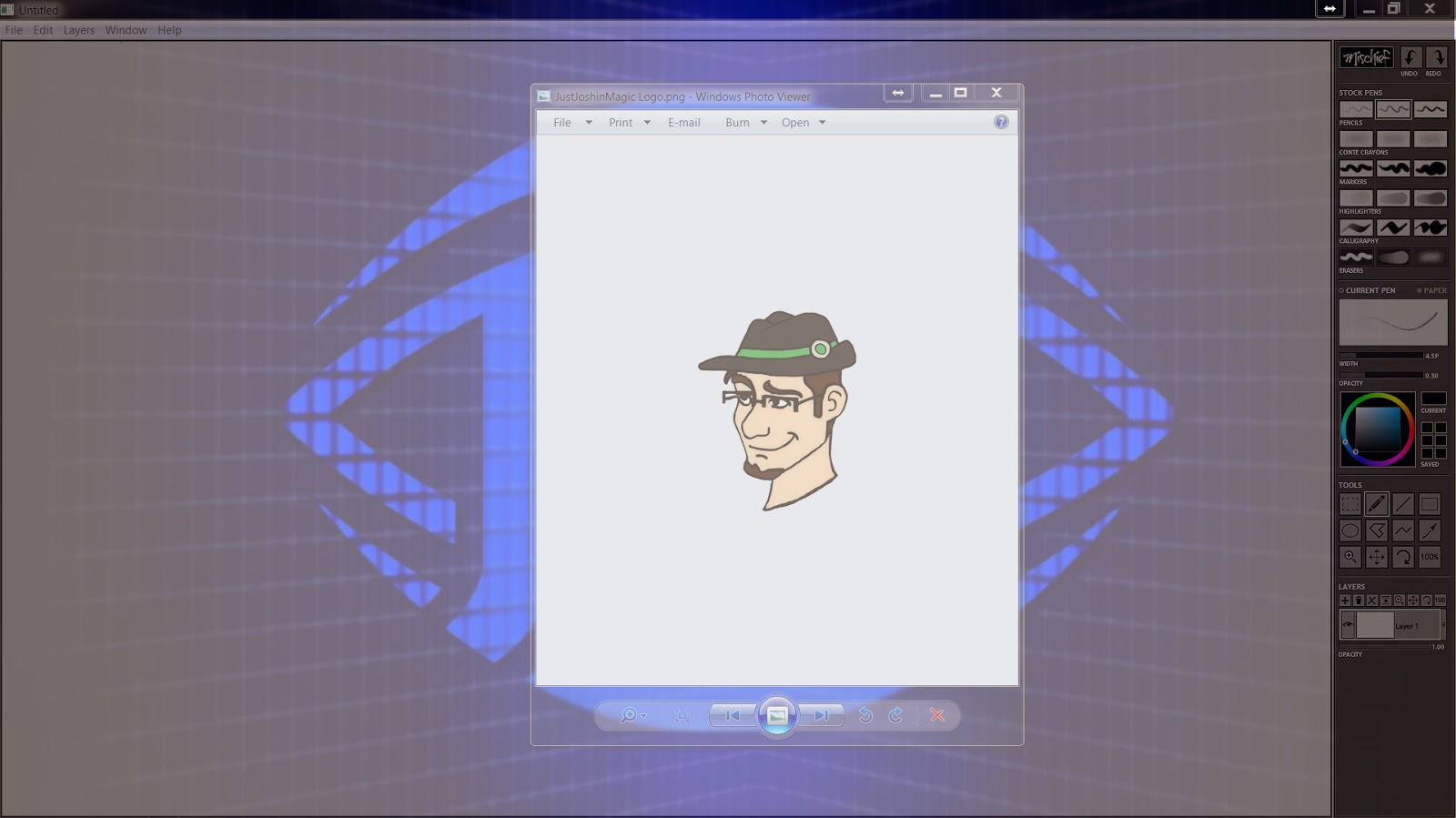Select the soft speckled eraser in Erasers row
The height and width of the screenshot is (818, 1456).
click(x=1431, y=258)
